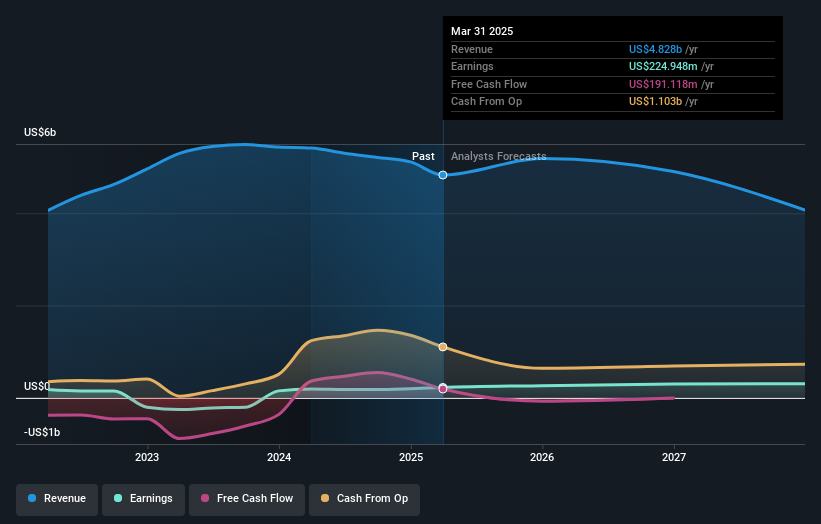Screen dimensions: 821x524
Task: Select the 2027 x-axis label
Action: tap(674, 458)
